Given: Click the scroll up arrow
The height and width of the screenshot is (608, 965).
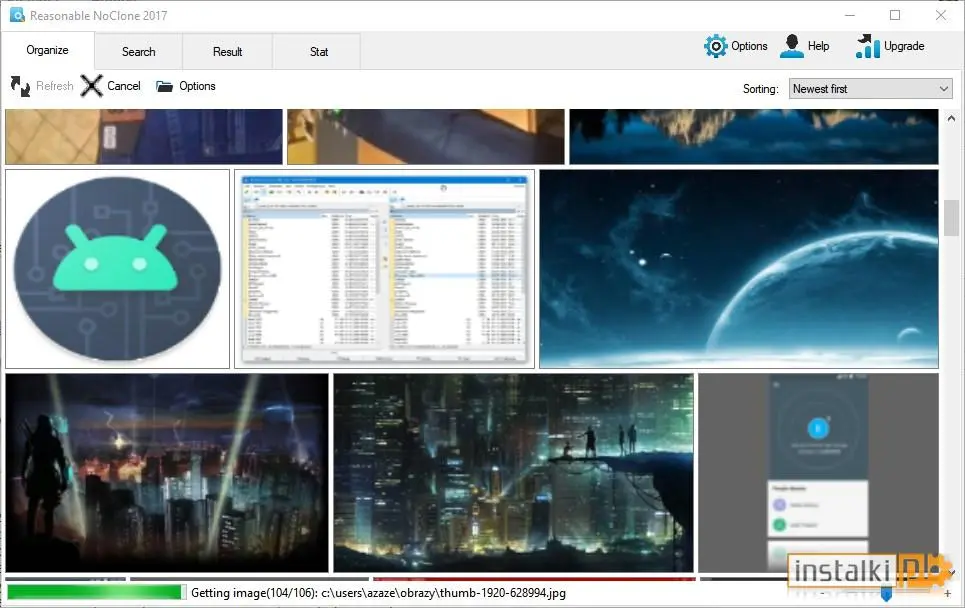Looking at the screenshot, I should click(951, 118).
